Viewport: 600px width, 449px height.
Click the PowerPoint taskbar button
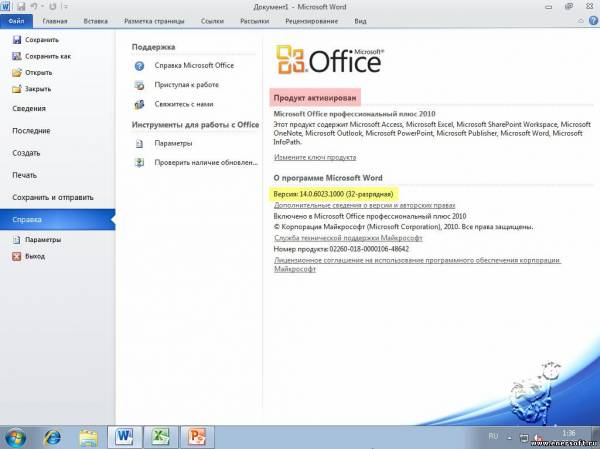pyautogui.click(x=197, y=437)
